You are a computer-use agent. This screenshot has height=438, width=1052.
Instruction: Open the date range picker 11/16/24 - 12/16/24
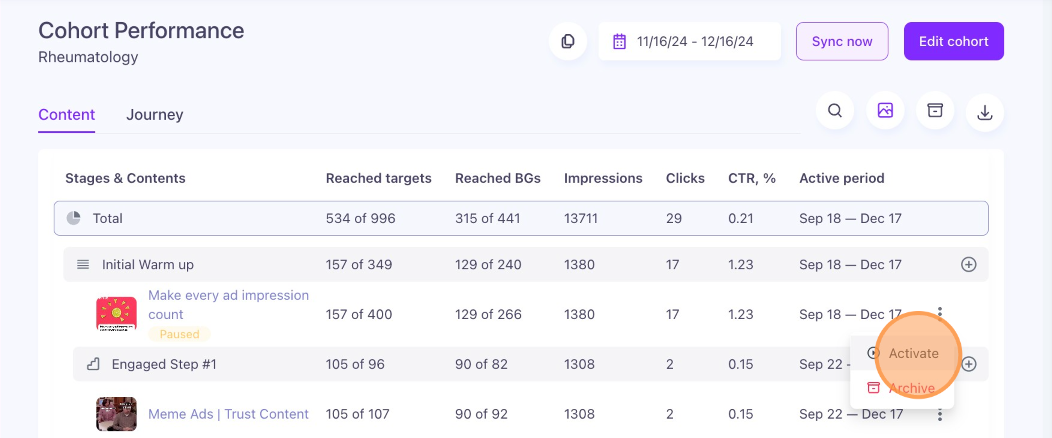pos(690,42)
